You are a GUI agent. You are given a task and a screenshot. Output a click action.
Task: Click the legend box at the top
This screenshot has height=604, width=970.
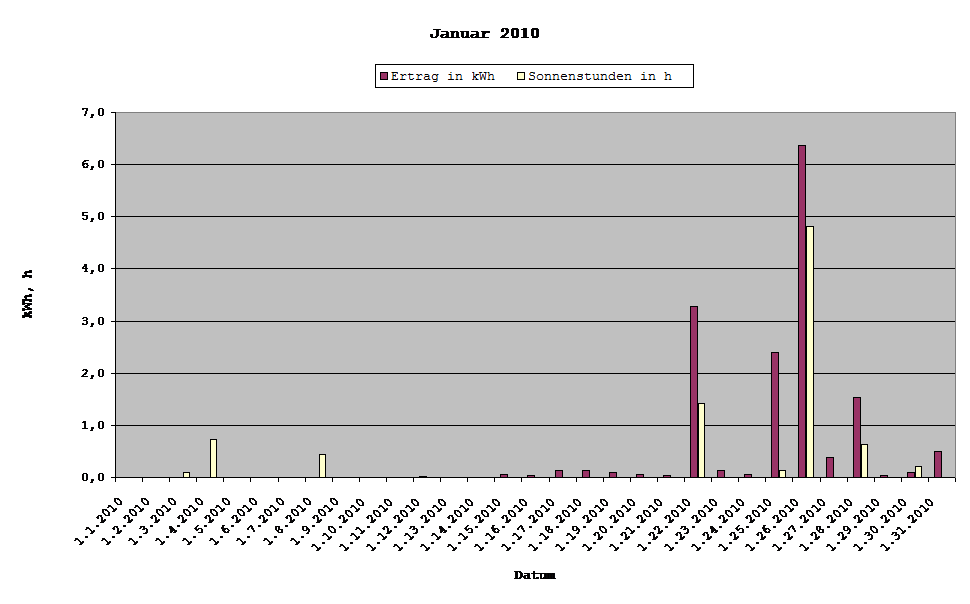(533, 76)
